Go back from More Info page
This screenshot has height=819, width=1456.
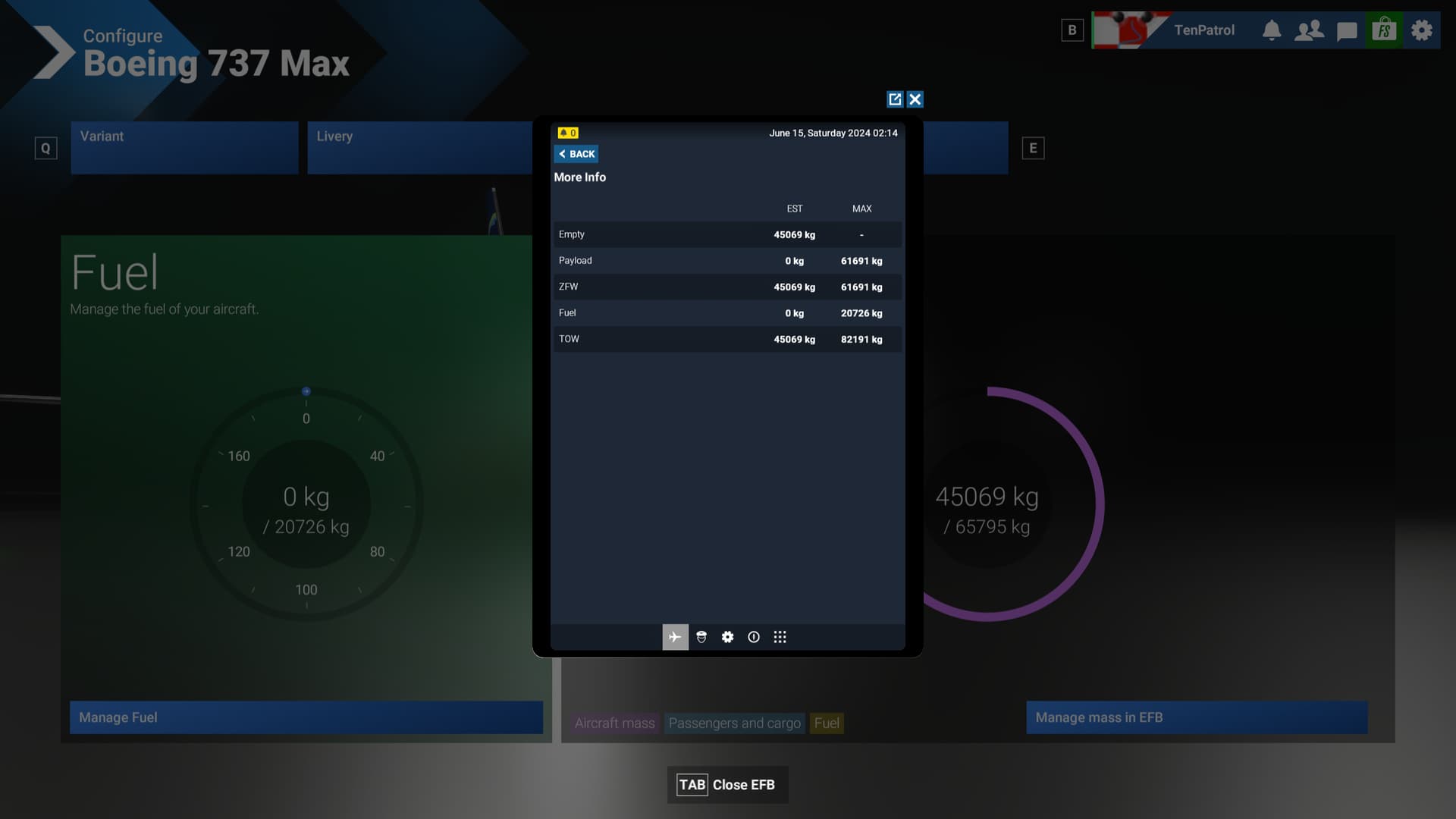point(576,154)
